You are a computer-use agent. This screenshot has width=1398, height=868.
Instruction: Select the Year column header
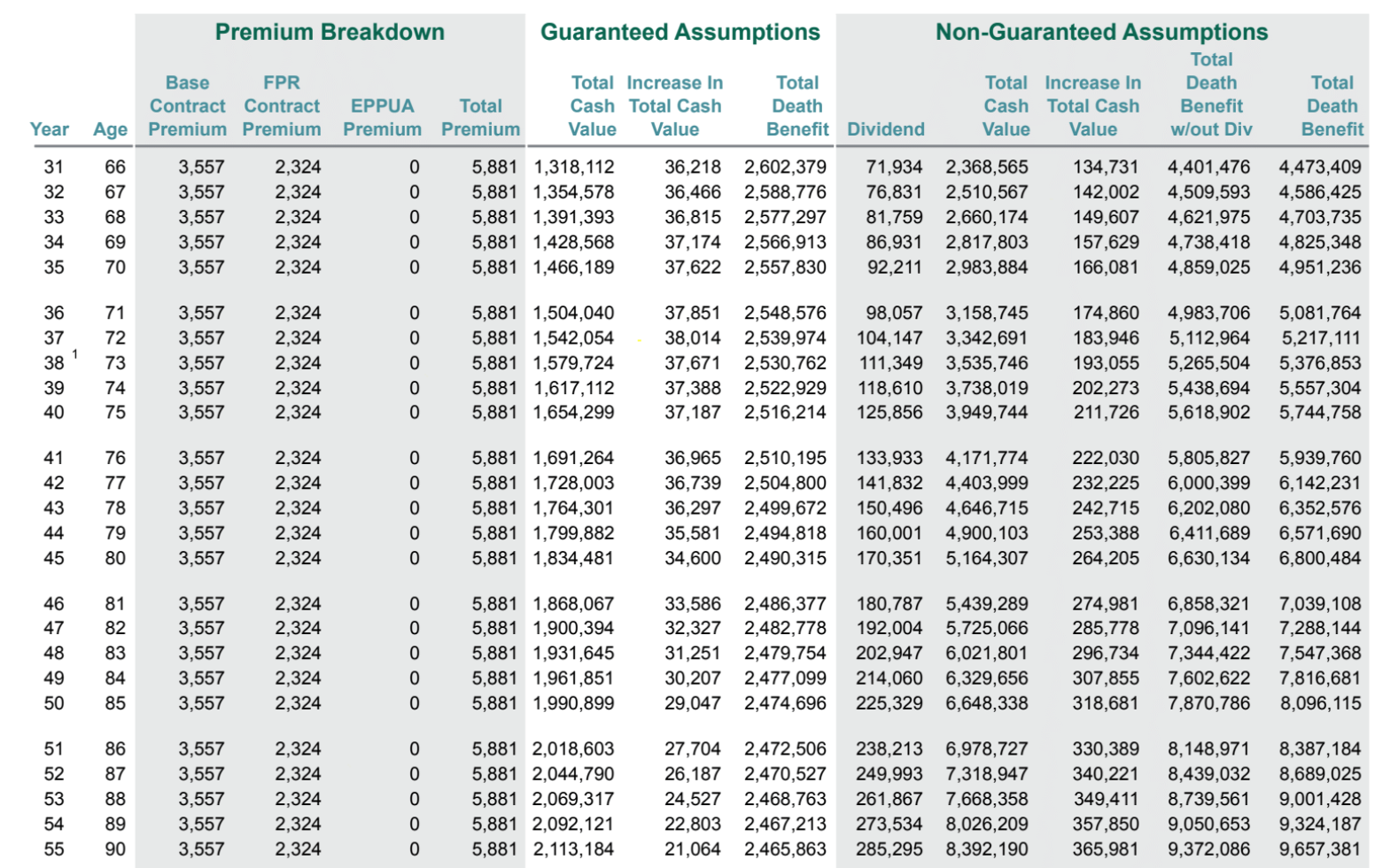point(50,129)
